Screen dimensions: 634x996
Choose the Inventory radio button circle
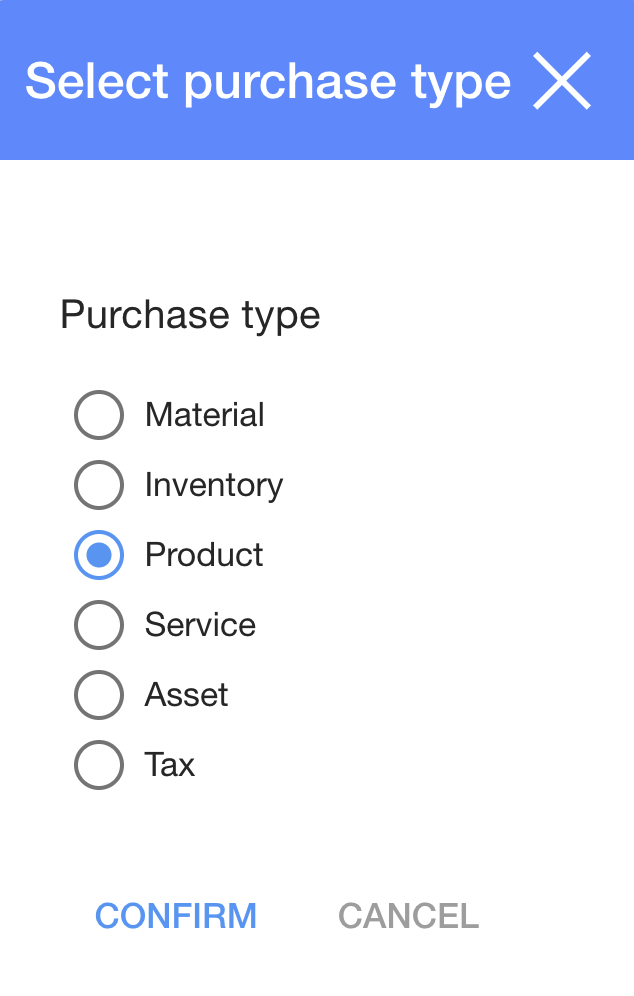click(x=99, y=485)
